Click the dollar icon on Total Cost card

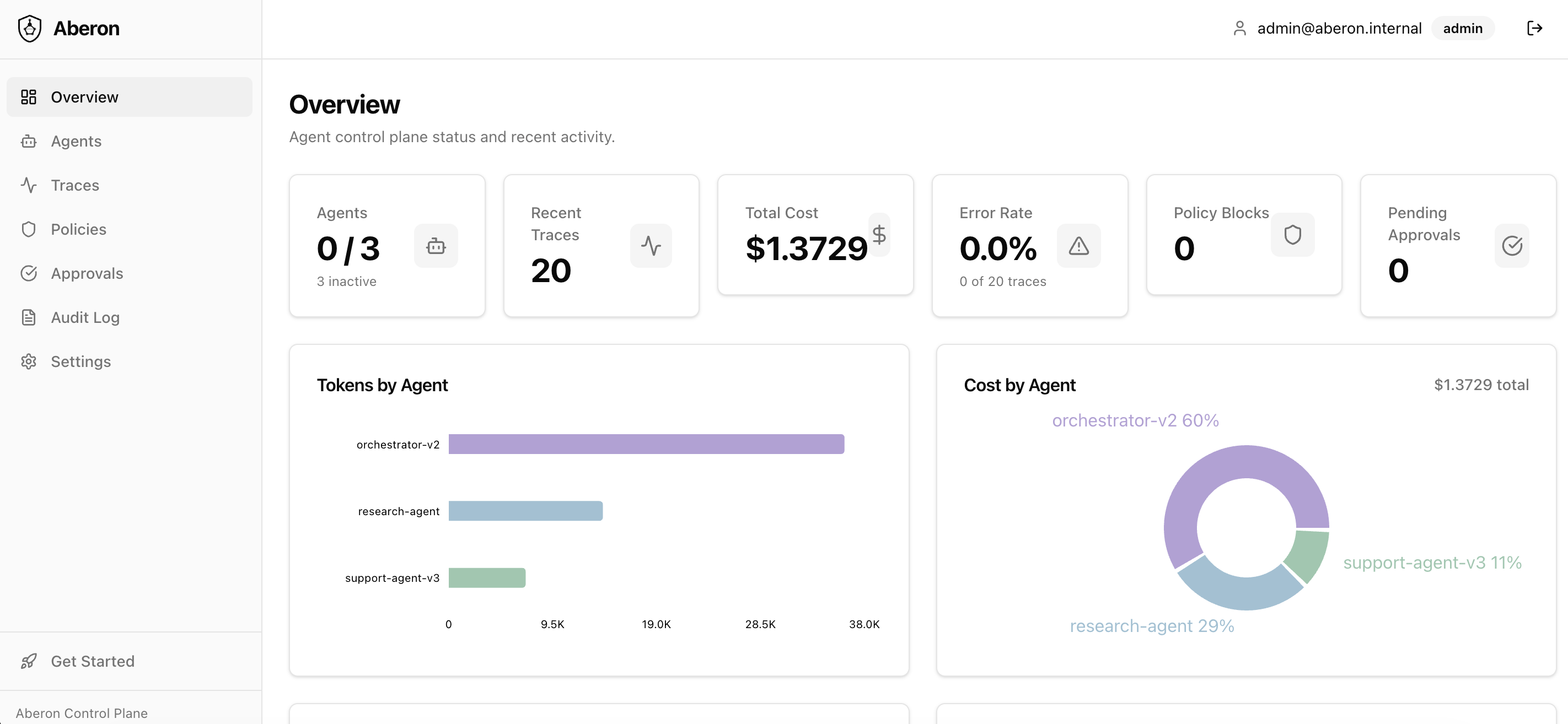tap(878, 234)
